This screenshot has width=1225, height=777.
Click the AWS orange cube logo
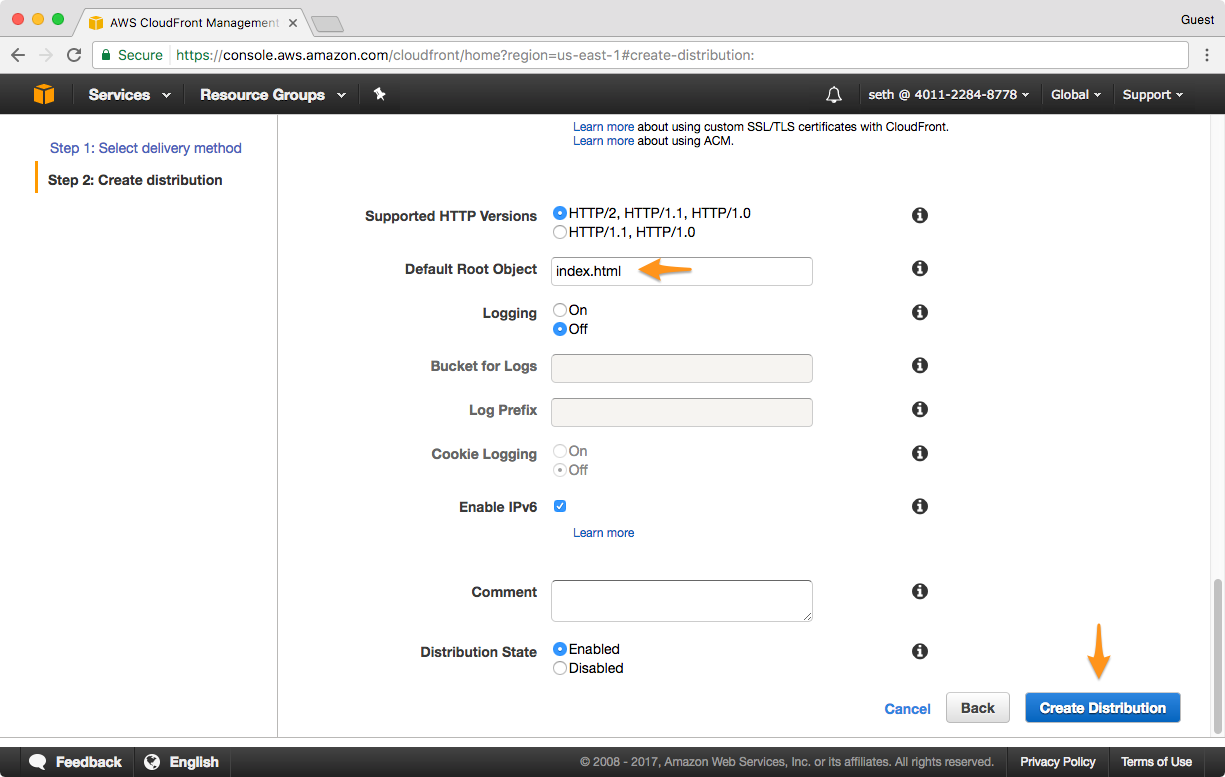tap(44, 94)
